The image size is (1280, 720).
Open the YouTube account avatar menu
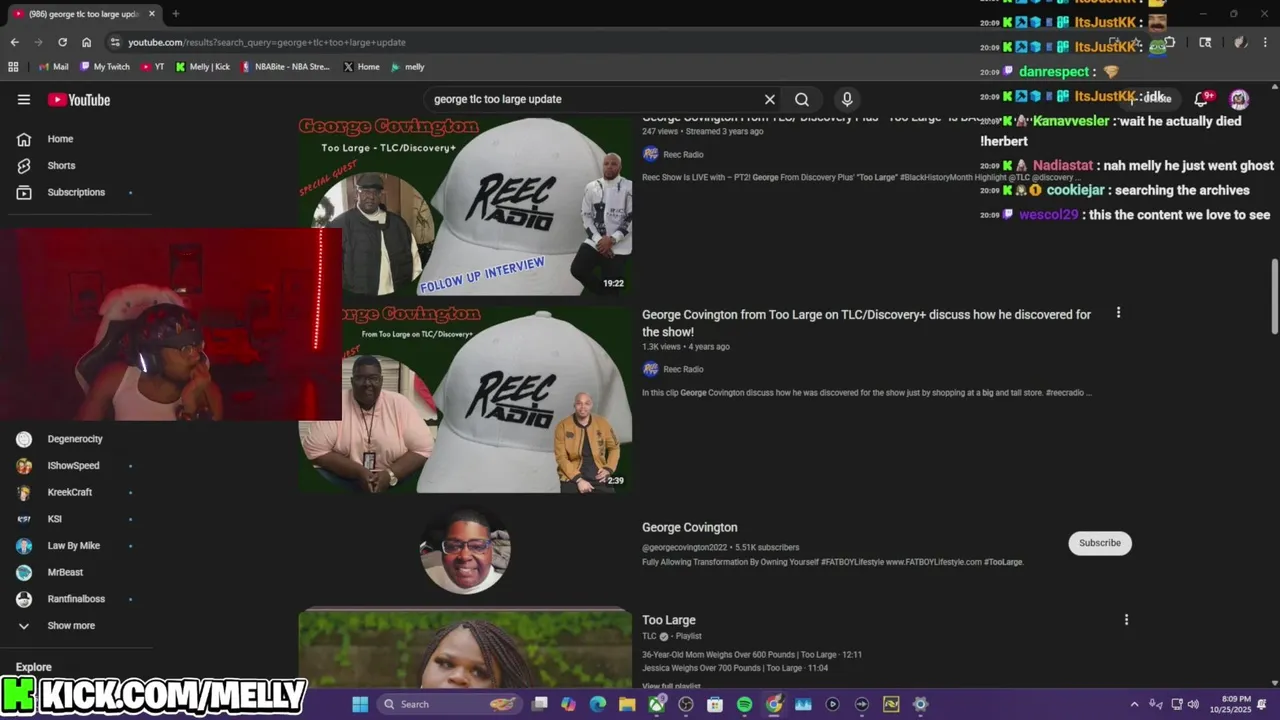tap(1240, 99)
